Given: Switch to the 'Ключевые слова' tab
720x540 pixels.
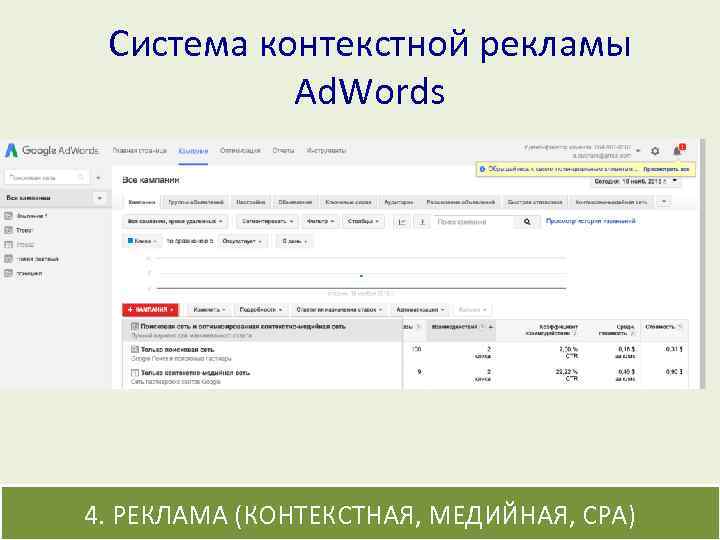Looking at the screenshot, I should (x=348, y=202).
